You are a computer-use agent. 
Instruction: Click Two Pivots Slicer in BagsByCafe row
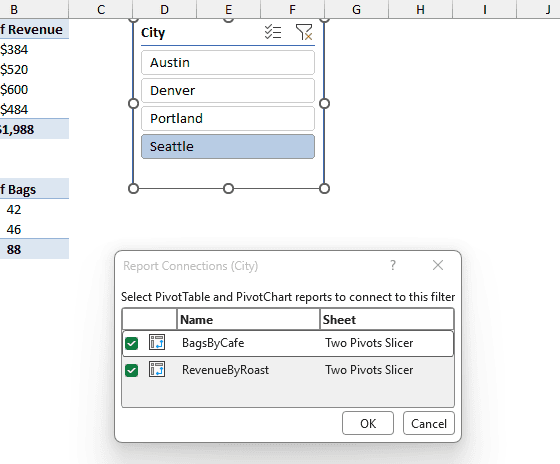coord(369,343)
